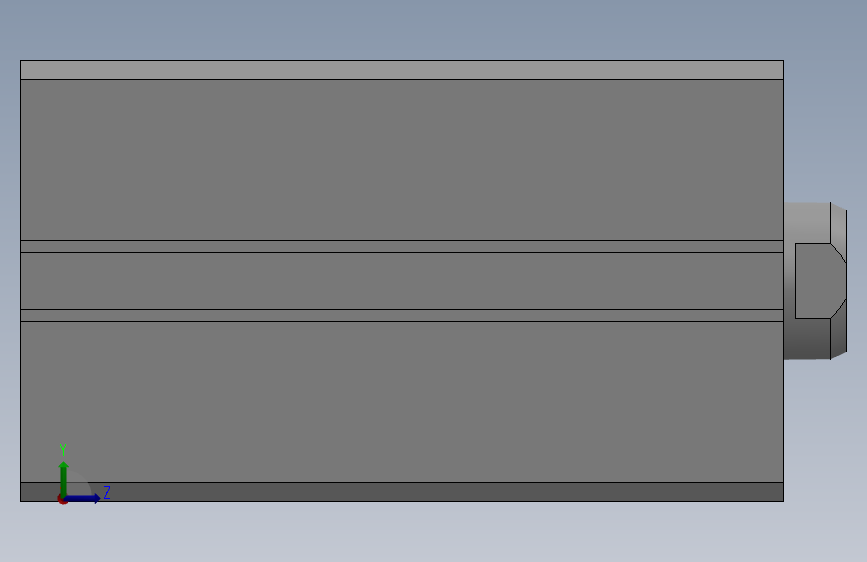Screen dimensions: 867x562
Task: Click the blue Z axis arrow of the triad
Action: tap(83, 498)
